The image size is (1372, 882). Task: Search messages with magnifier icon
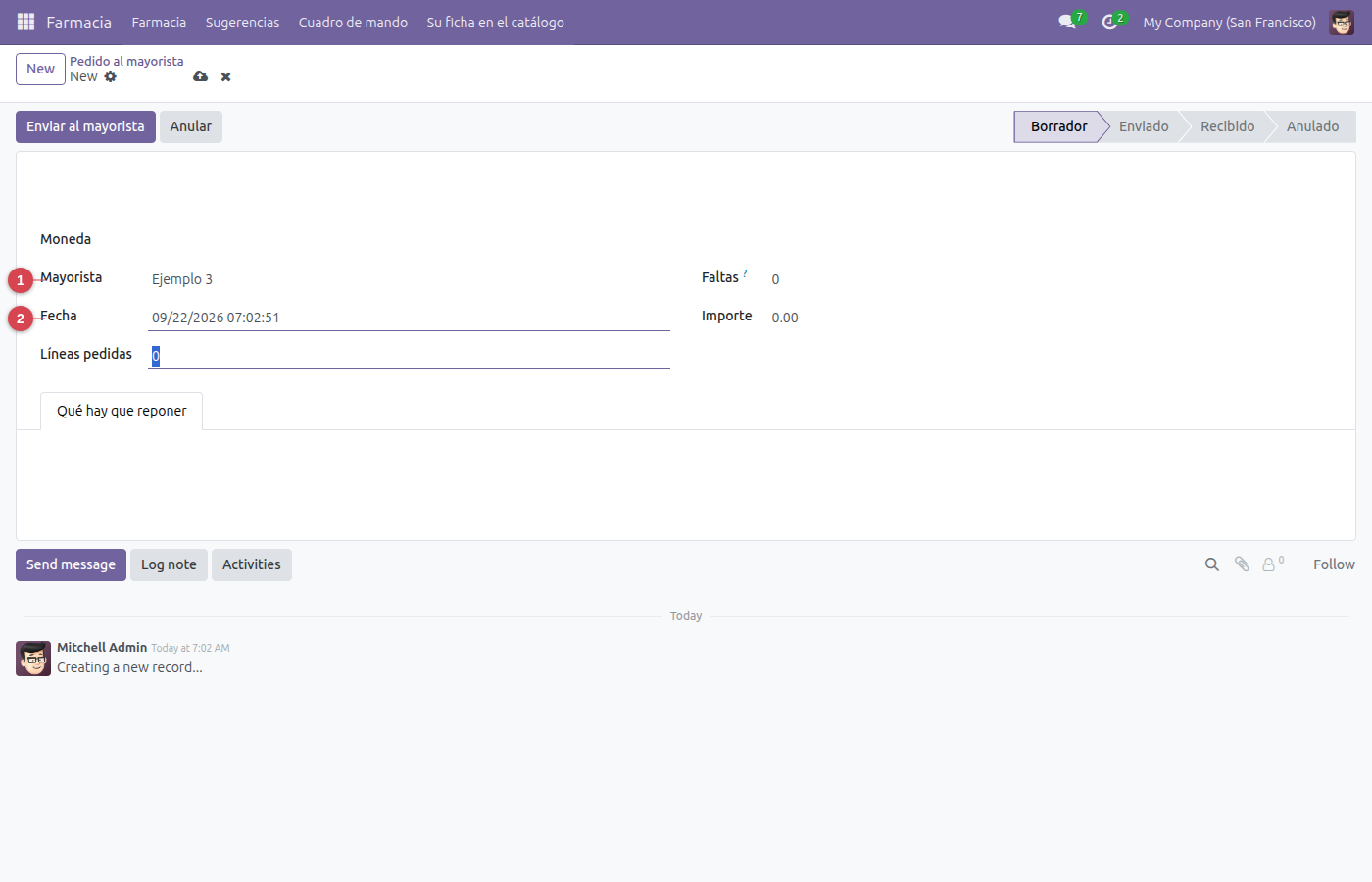[1212, 564]
